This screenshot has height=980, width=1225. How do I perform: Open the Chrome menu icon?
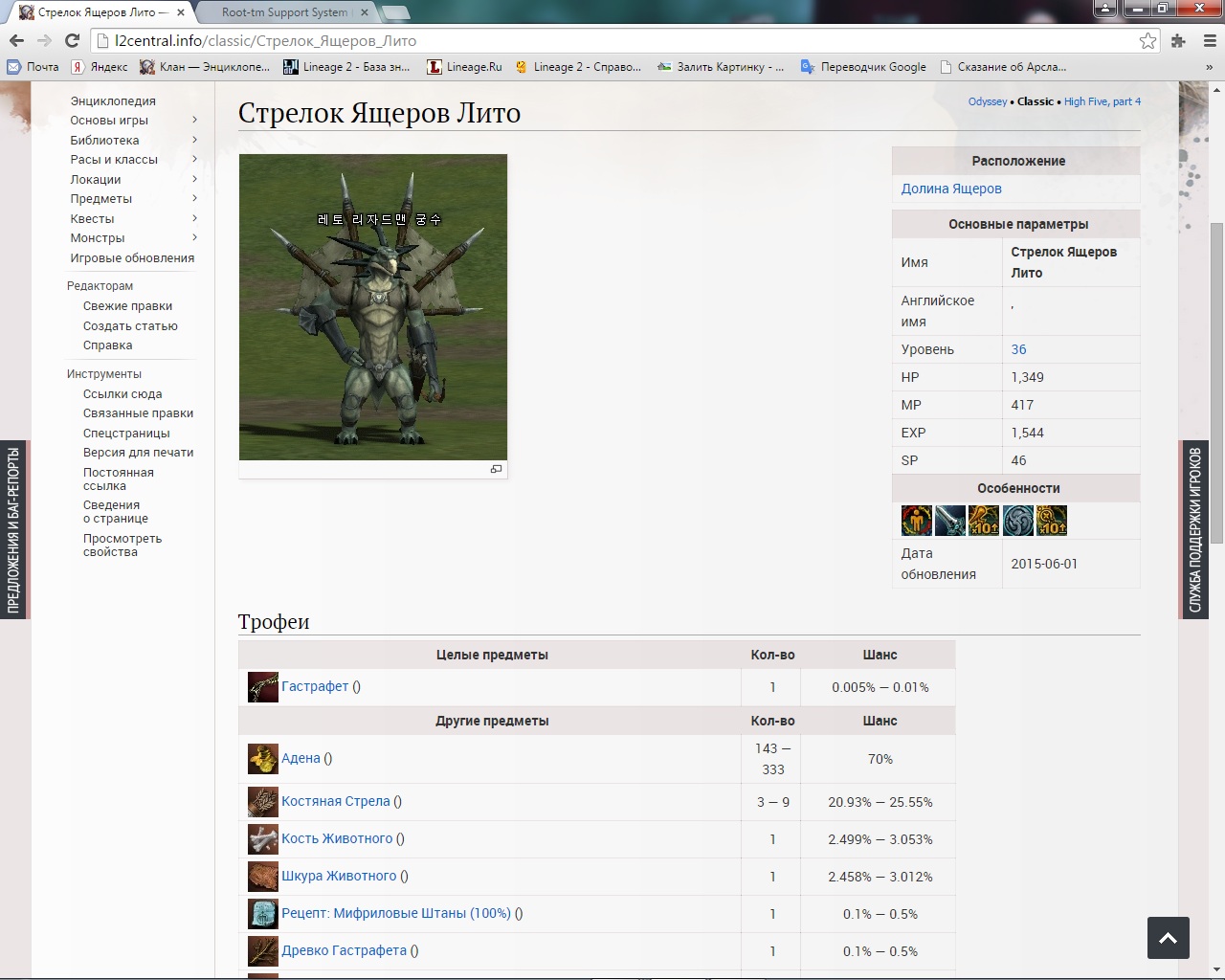point(1208,40)
